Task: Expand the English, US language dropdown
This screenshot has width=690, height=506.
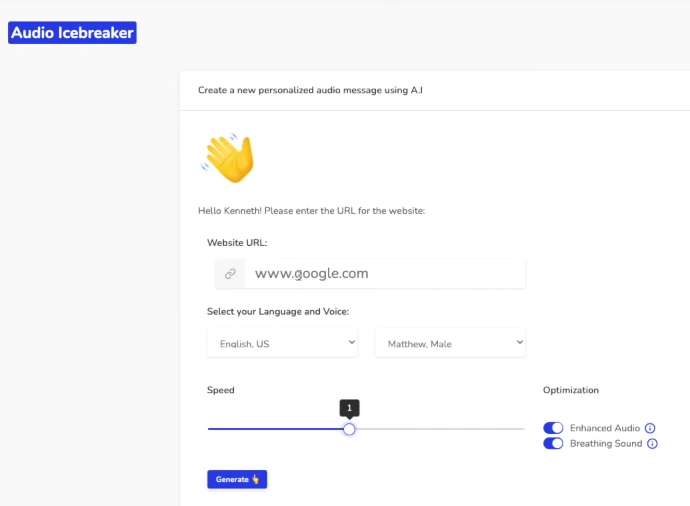Action: pyautogui.click(x=282, y=343)
